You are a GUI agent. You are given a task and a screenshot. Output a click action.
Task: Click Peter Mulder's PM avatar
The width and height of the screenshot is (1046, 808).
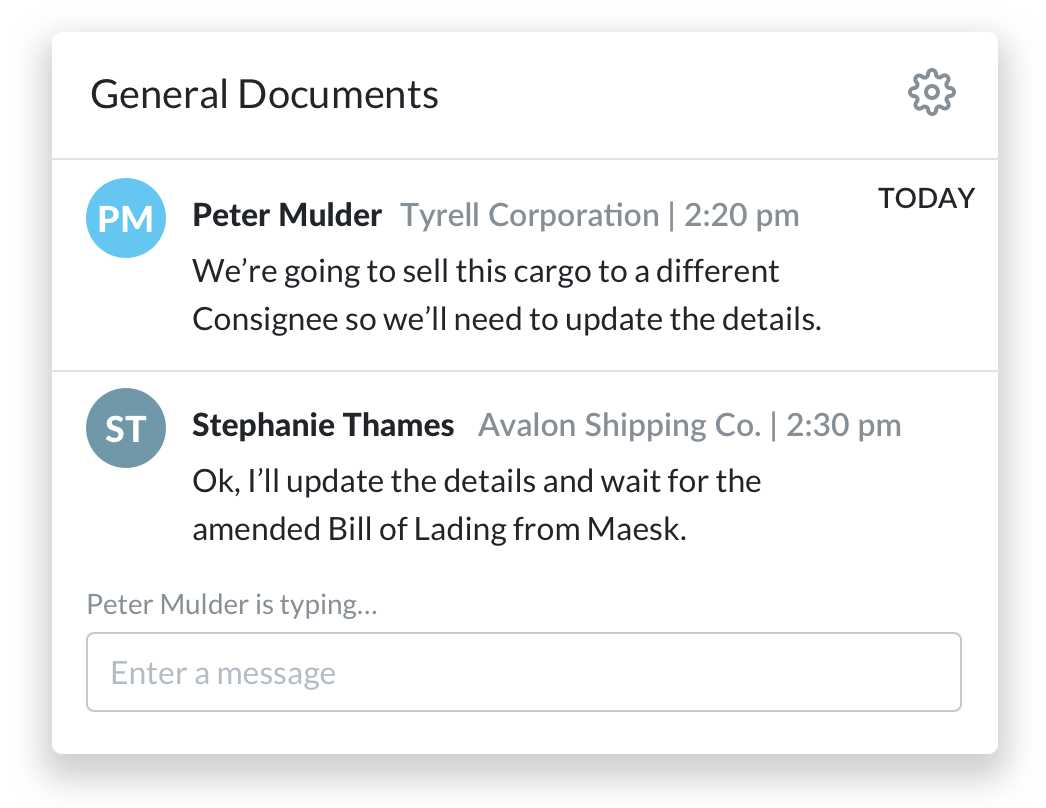click(x=126, y=218)
